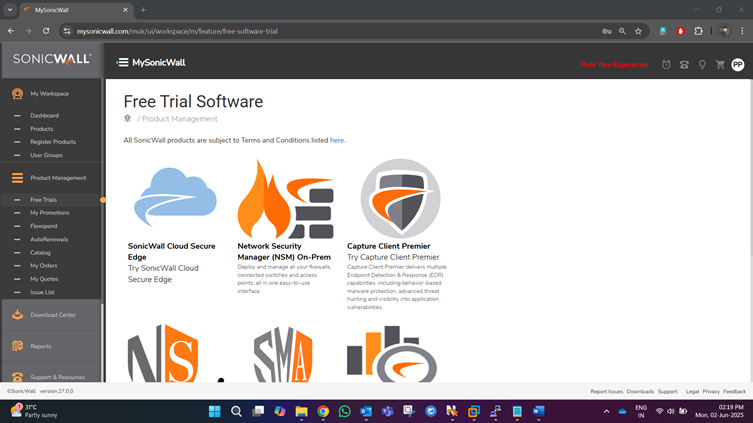753x423 pixels.
Task: Open weather widget showing 31°C
Action: [x=34, y=411]
